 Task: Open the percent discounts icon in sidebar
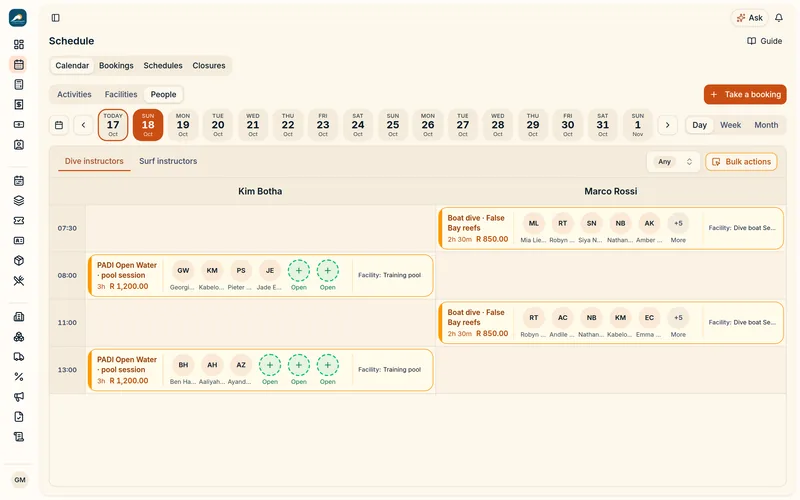19,377
